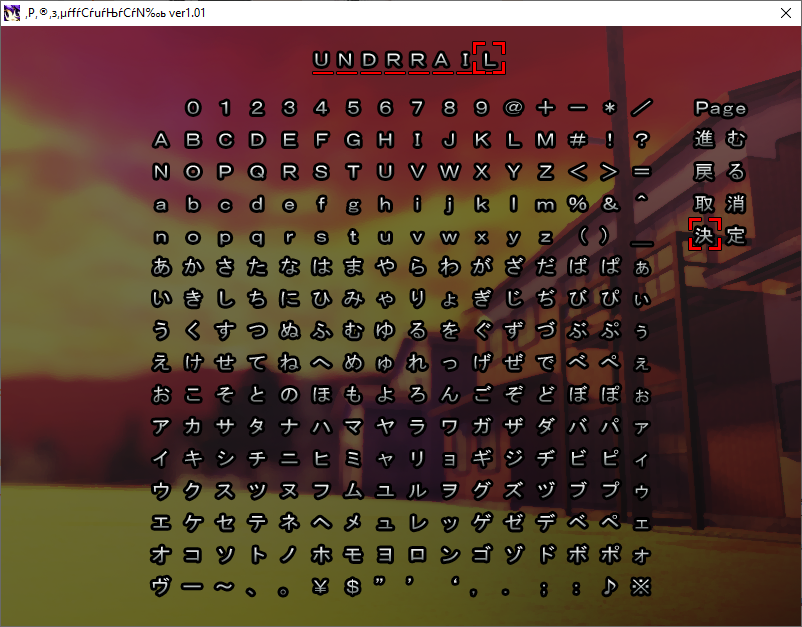Choose uppercase letter M
The width and height of the screenshot is (802, 627).
[x=546, y=140]
